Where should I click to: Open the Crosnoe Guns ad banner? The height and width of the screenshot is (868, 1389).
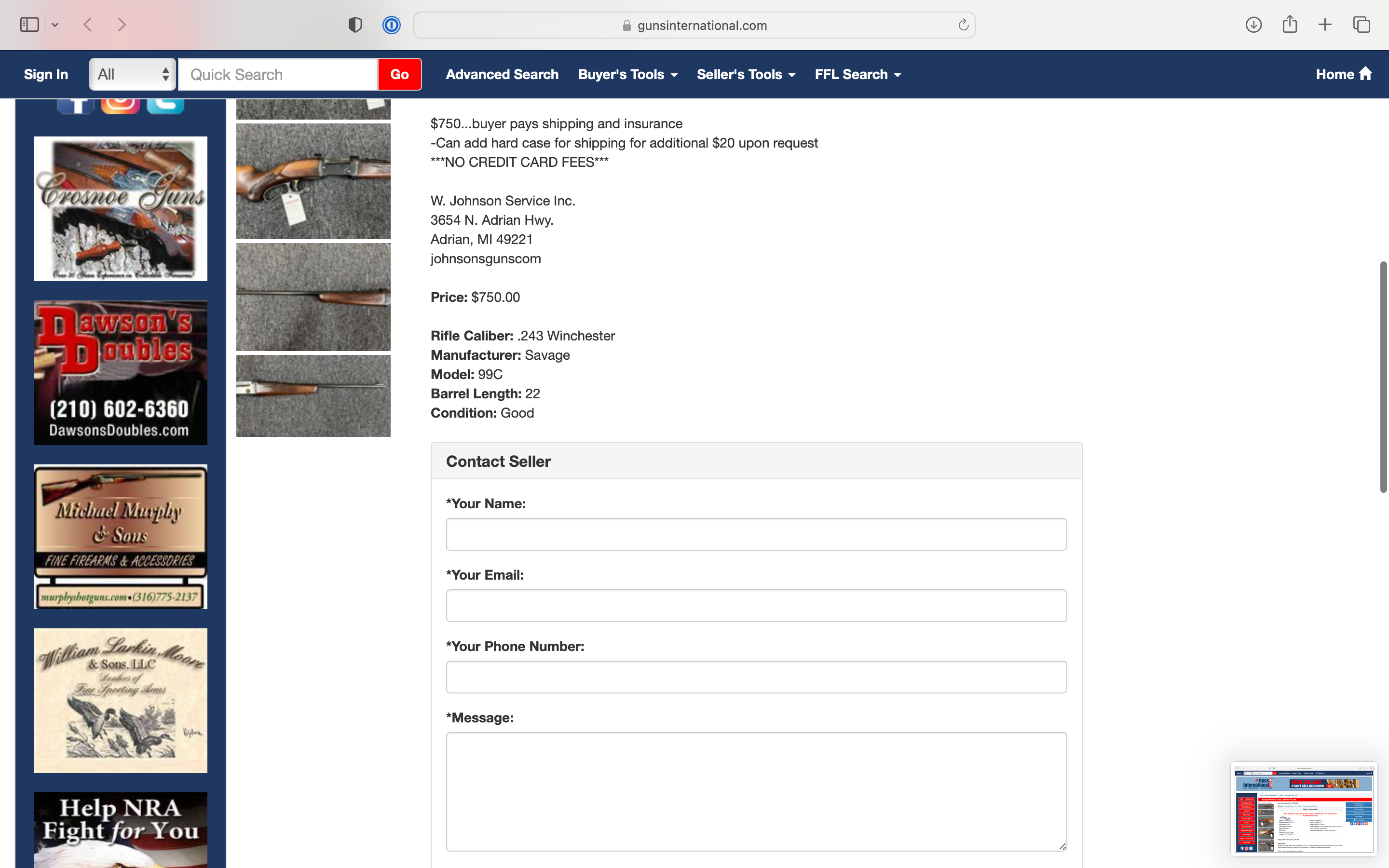pyautogui.click(x=121, y=208)
